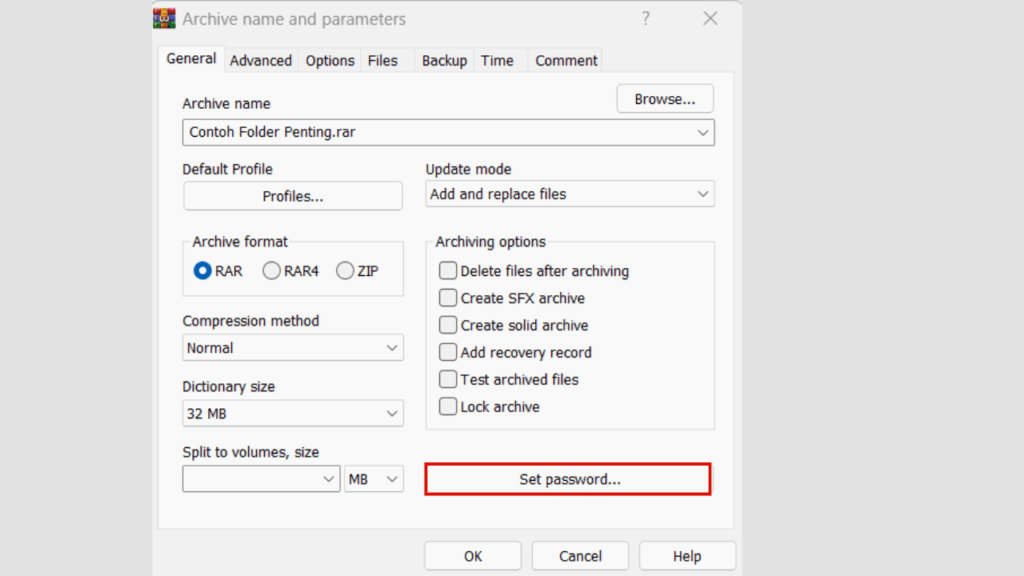Viewport: 1024px width, 576px height.
Task: Select the ZIP archive format
Action: [345, 270]
